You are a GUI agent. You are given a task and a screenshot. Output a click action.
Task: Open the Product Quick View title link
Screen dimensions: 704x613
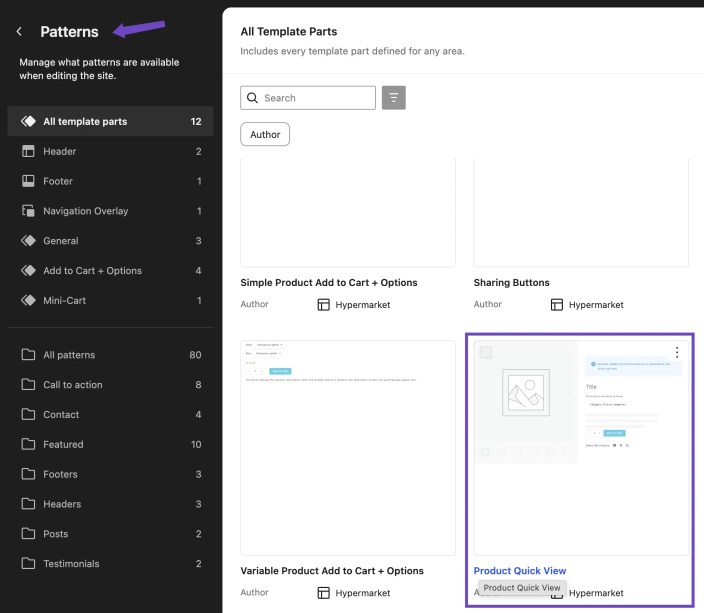point(520,571)
